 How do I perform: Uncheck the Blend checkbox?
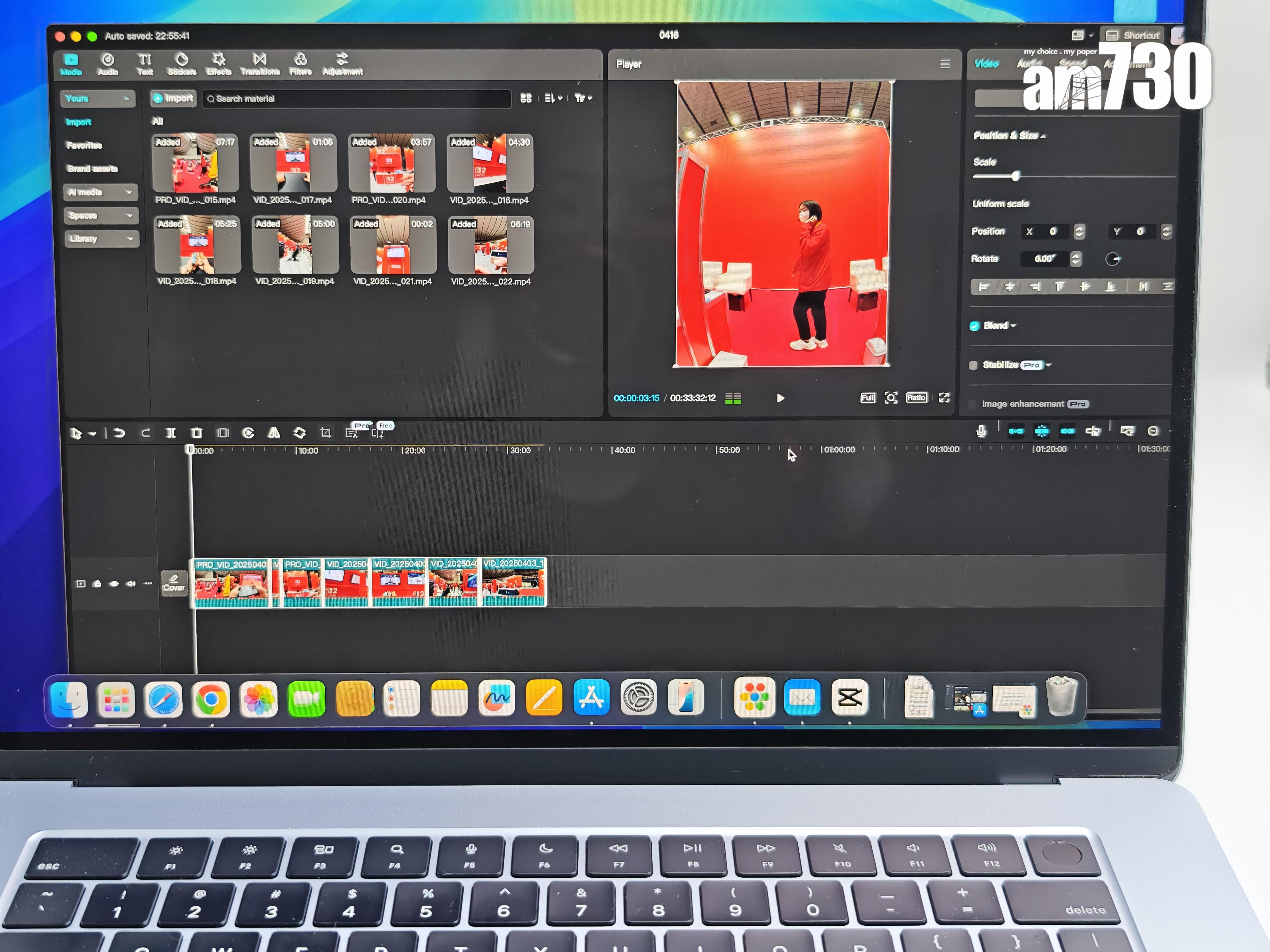coord(974,325)
